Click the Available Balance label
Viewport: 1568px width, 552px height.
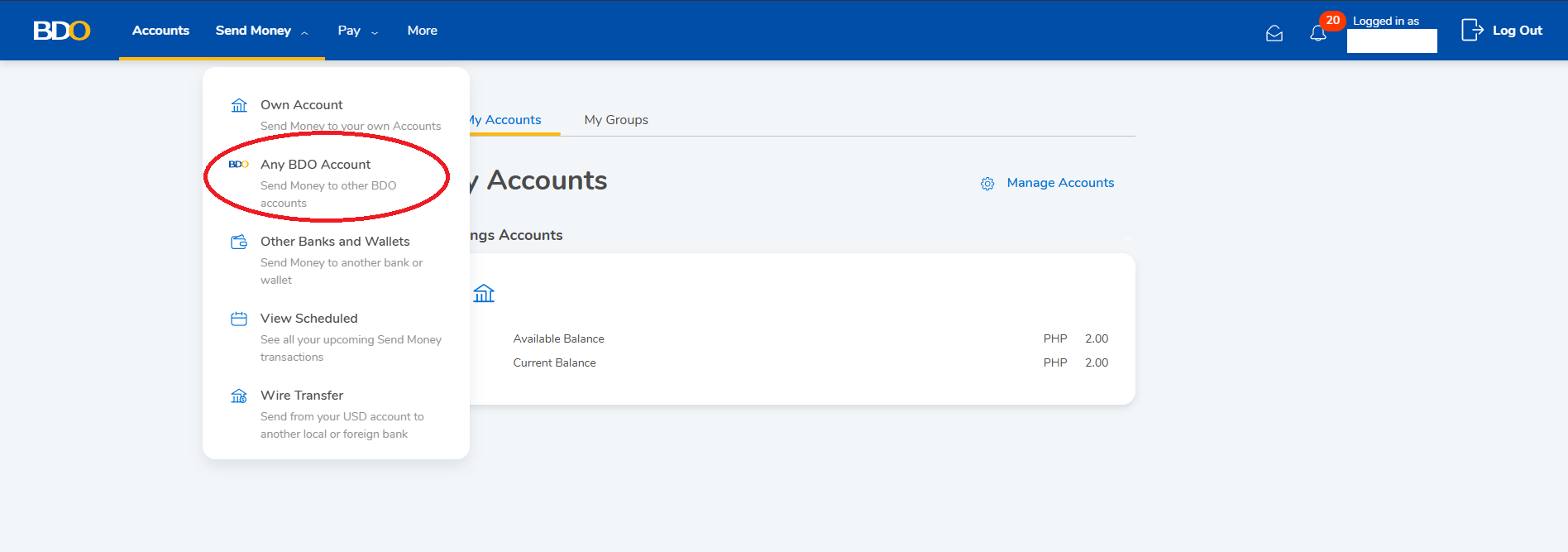point(558,338)
